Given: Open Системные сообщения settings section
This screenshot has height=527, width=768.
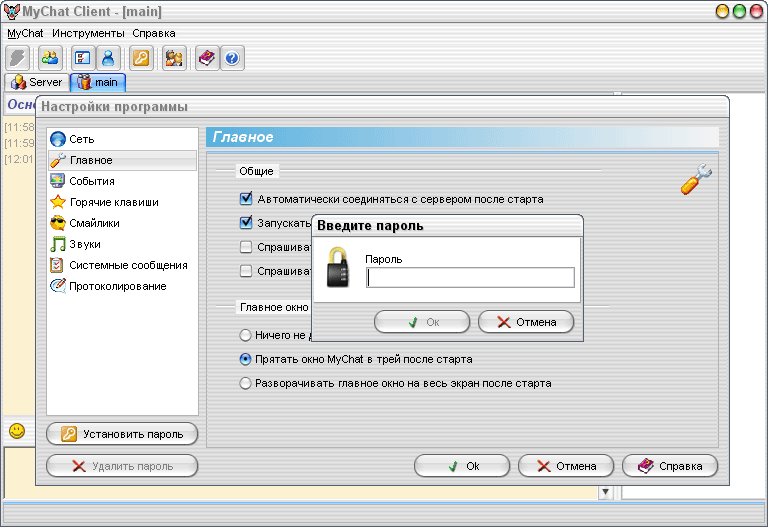Looking at the screenshot, I should click(x=122, y=265).
